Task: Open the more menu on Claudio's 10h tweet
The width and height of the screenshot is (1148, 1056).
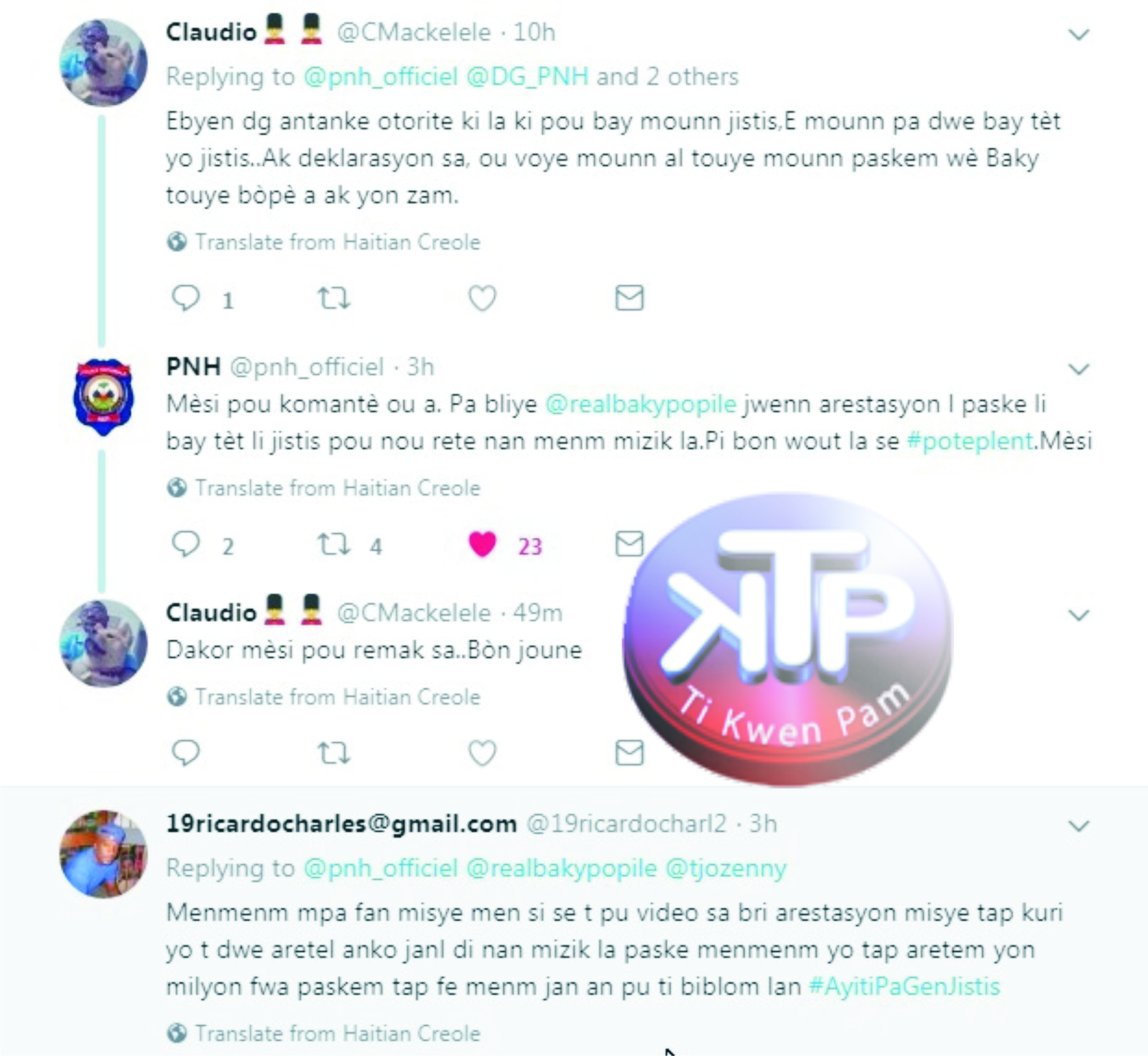Action: tap(1079, 35)
